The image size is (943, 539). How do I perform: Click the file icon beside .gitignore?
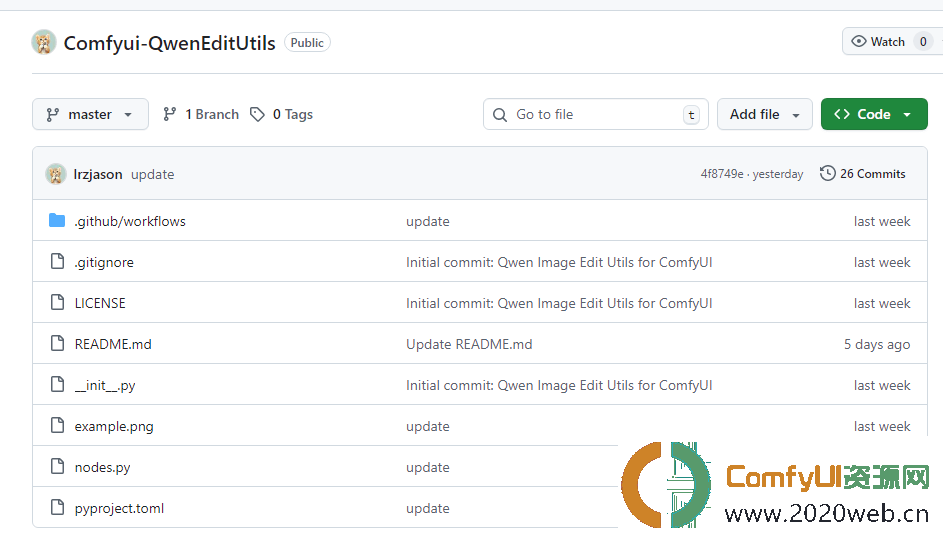pos(57,261)
